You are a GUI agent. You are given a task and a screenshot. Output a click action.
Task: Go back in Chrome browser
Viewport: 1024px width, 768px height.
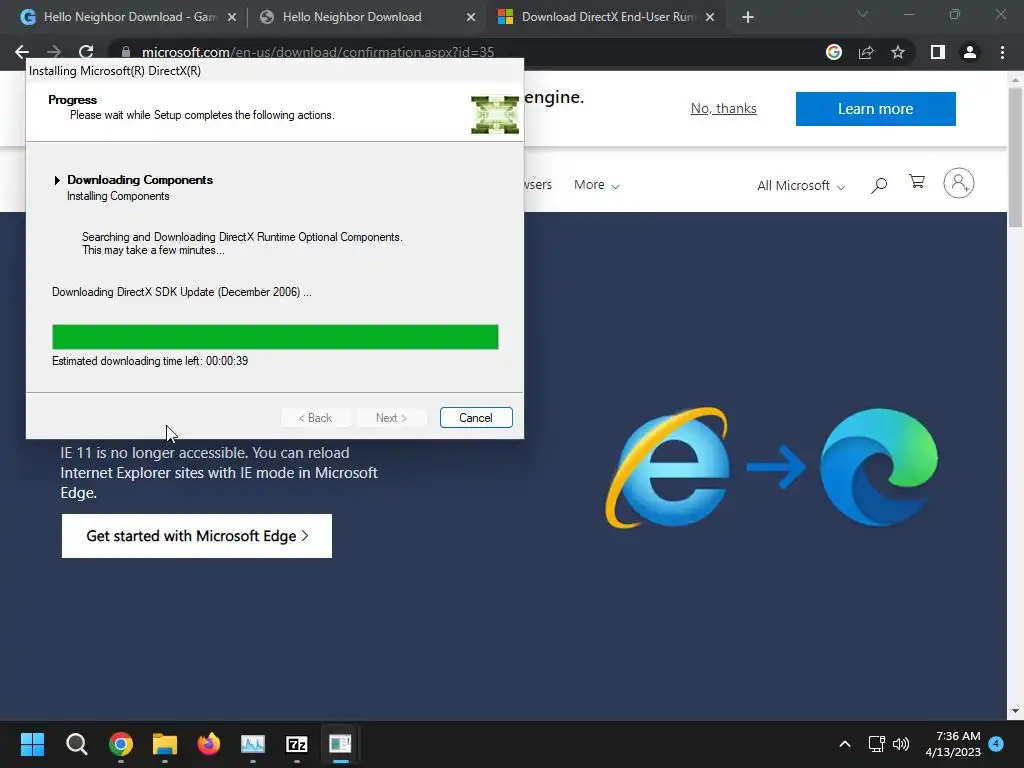click(22, 52)
